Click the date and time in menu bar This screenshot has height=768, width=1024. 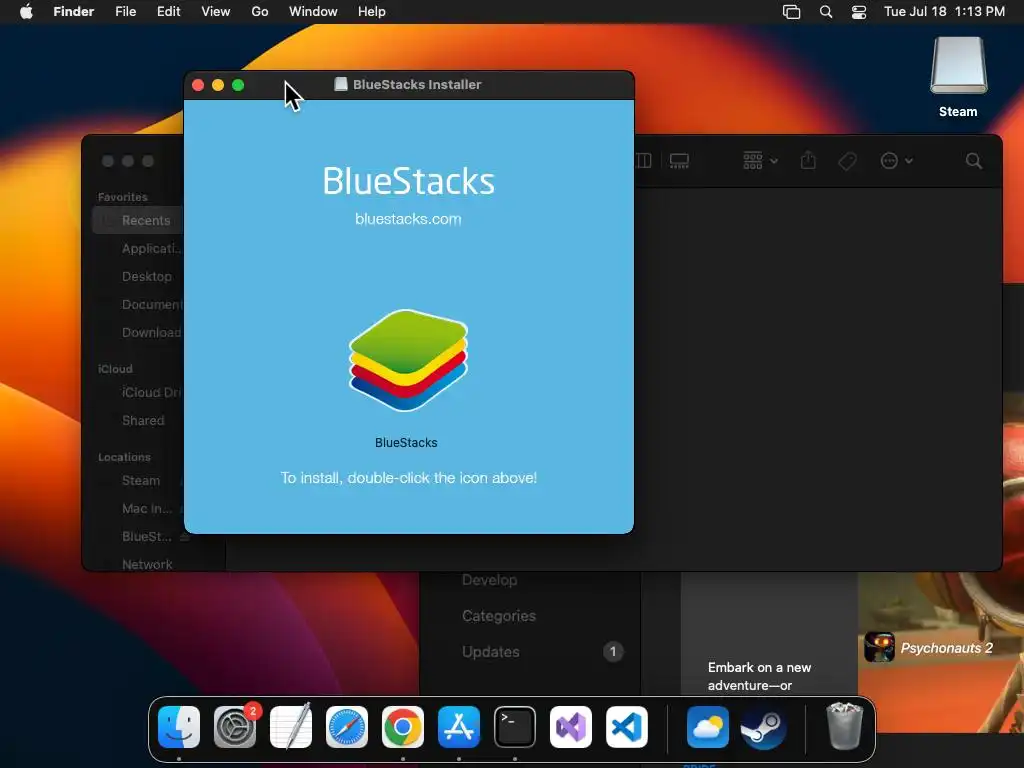(944, 12)
